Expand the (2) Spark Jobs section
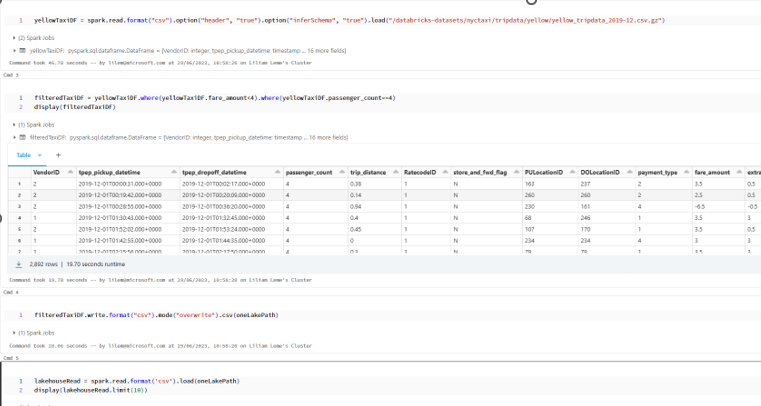The width and height of the screenshot is (761, 406). click(15, 38)
